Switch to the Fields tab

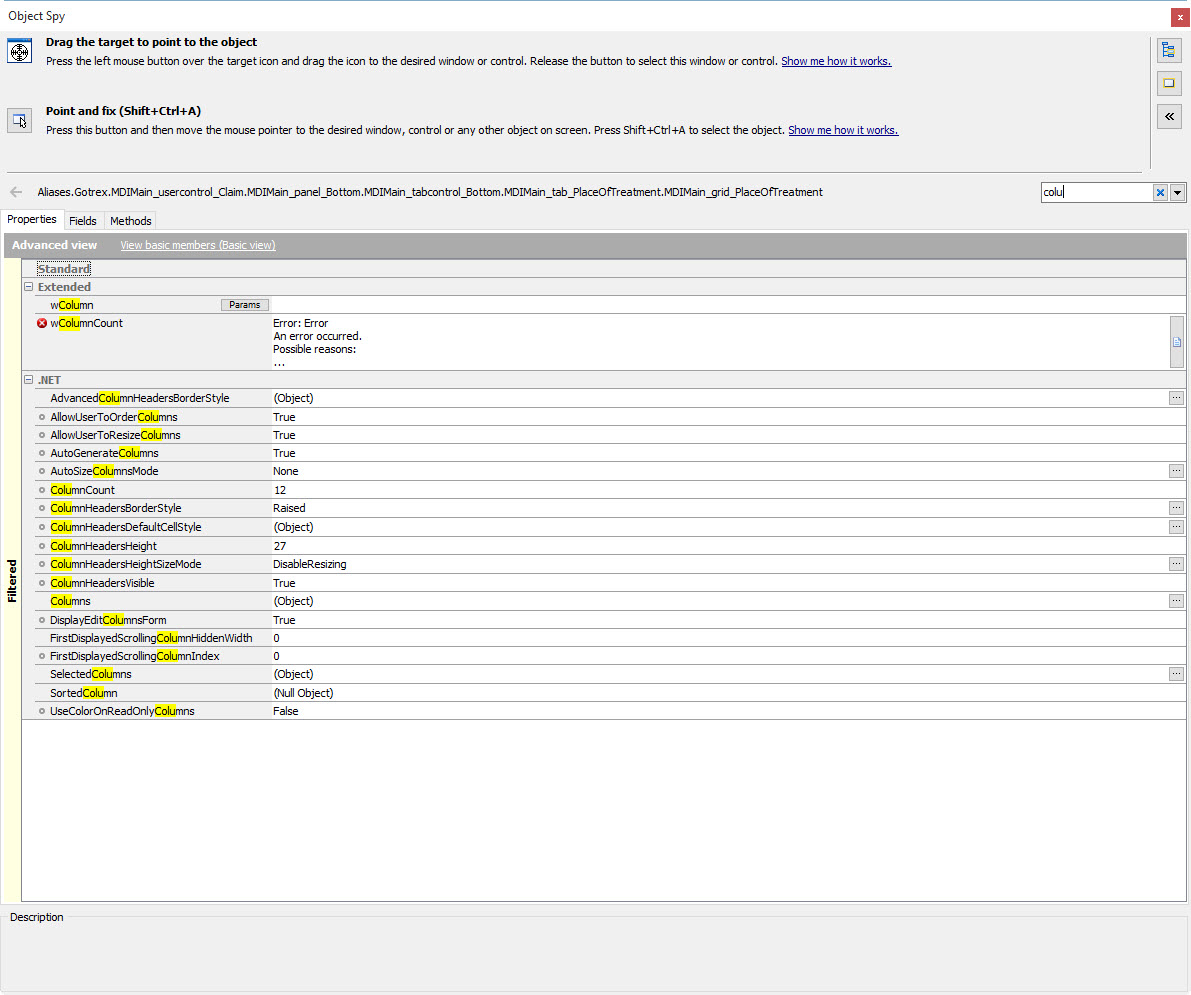point(83,221)
